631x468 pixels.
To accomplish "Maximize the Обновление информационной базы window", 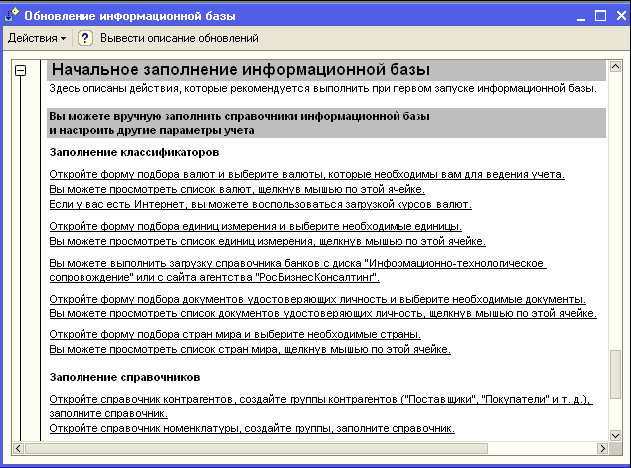I will point(600,15).
